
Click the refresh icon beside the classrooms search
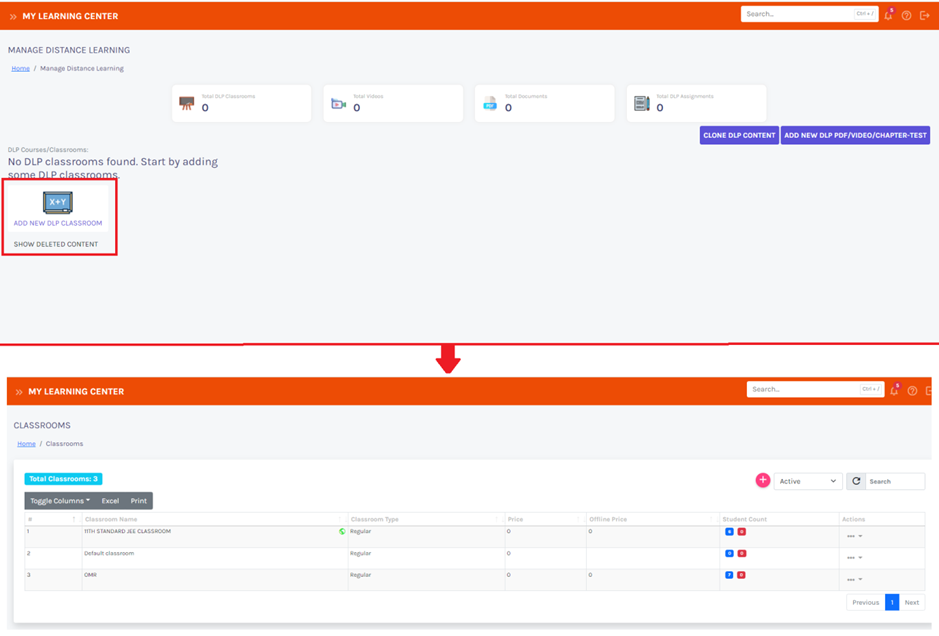click(x=856, y=481)
